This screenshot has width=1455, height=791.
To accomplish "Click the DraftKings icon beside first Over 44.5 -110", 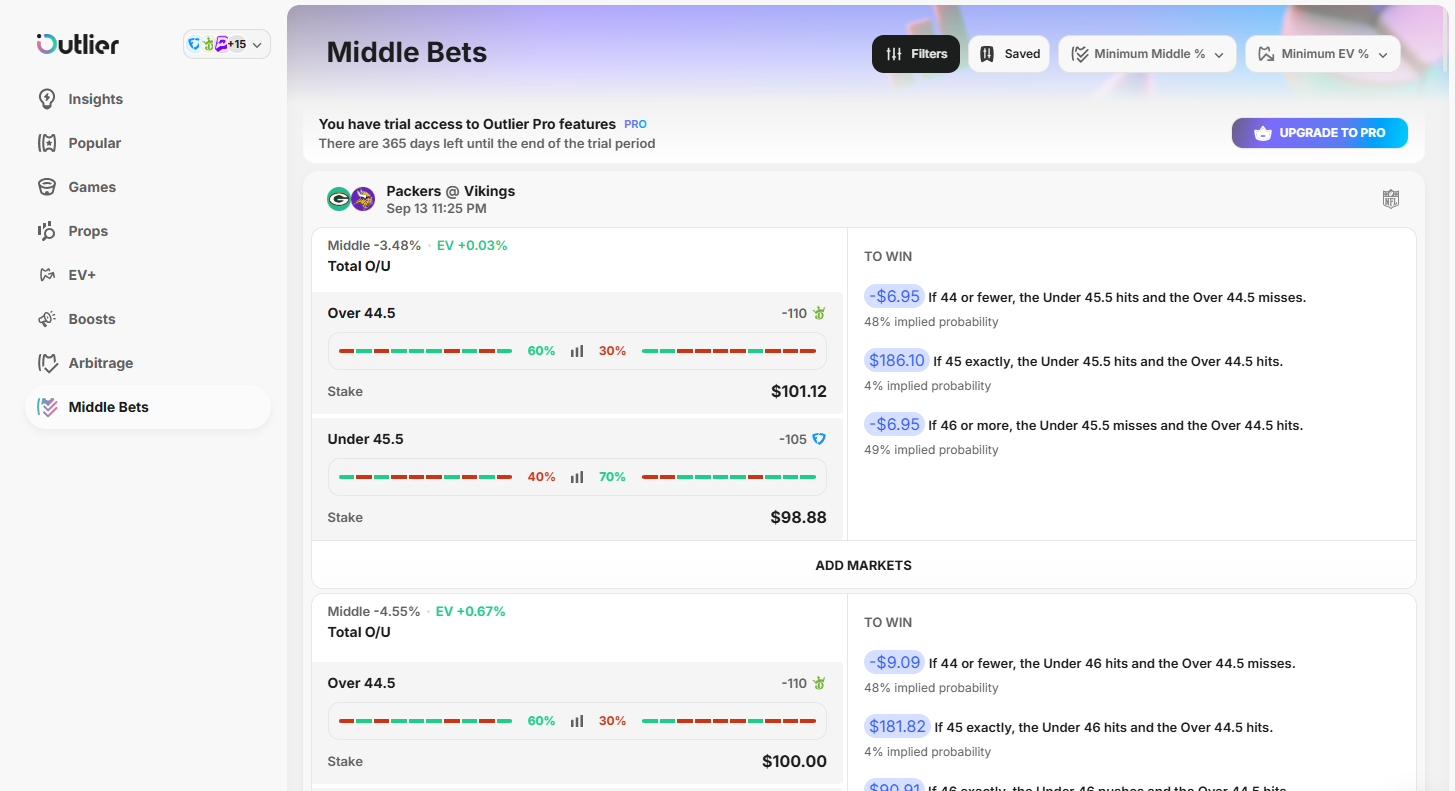I will tap(819, 313).
